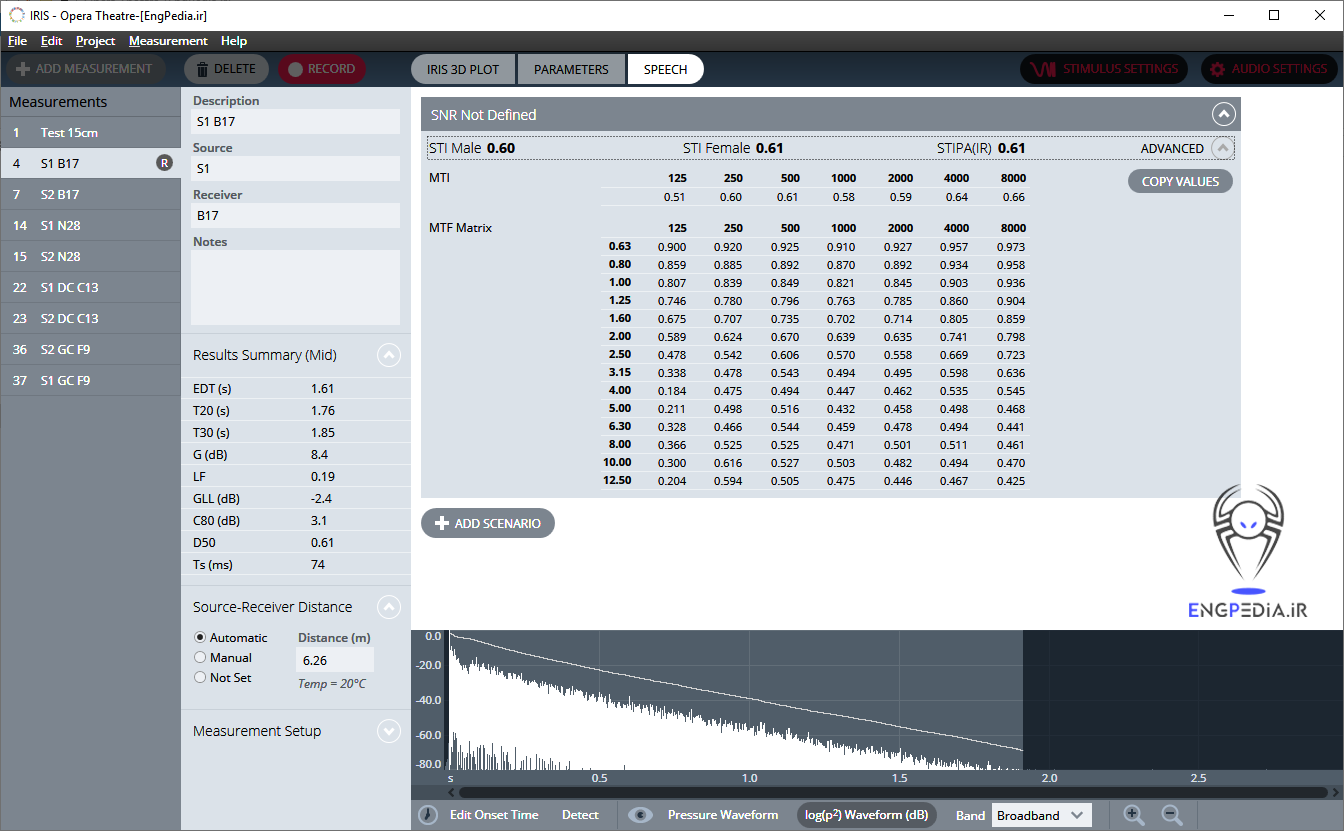The width and height of the screenshot is (1344, 831).
Task: Toggle the waveform eye visibility icon
Action: pos(640,815)
